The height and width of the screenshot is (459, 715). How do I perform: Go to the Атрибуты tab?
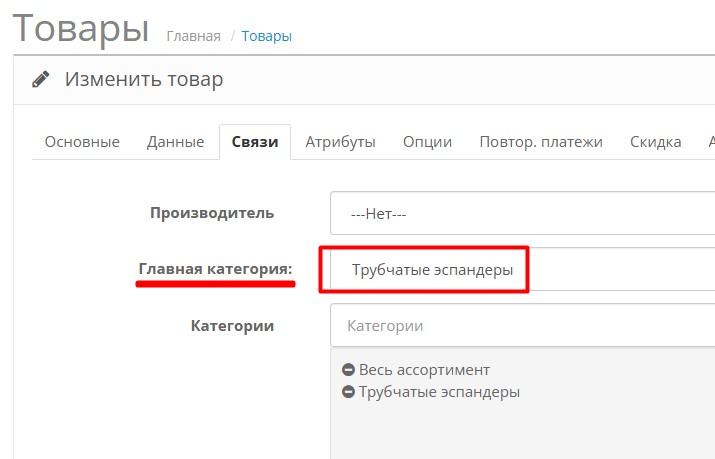[x=341, y=142]
